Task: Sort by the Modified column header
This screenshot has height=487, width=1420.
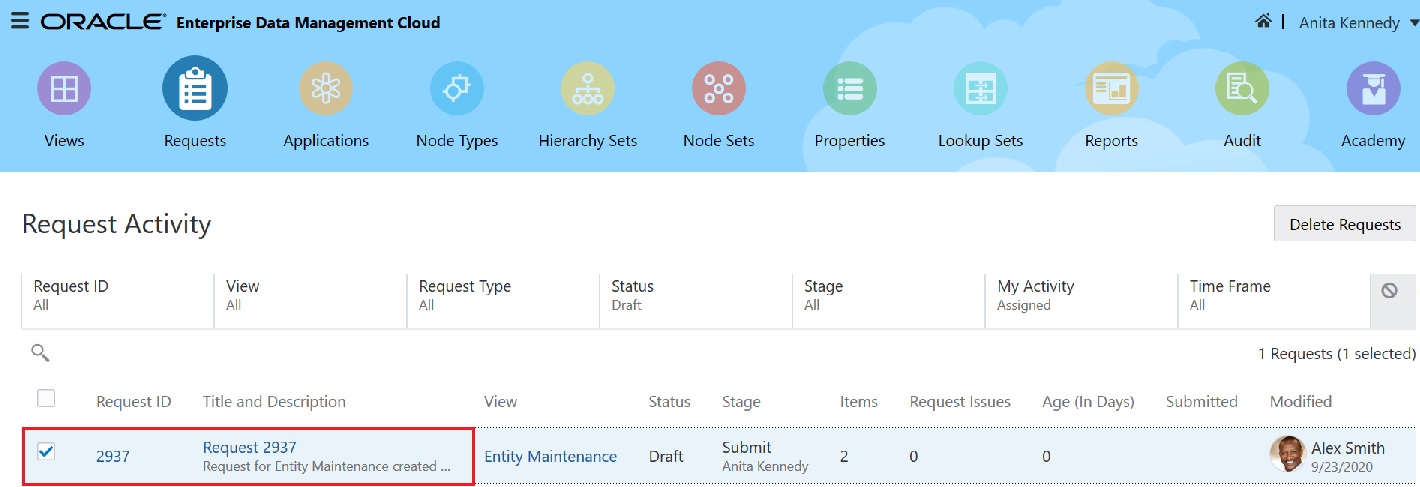Action: [x=1301, y=401]
